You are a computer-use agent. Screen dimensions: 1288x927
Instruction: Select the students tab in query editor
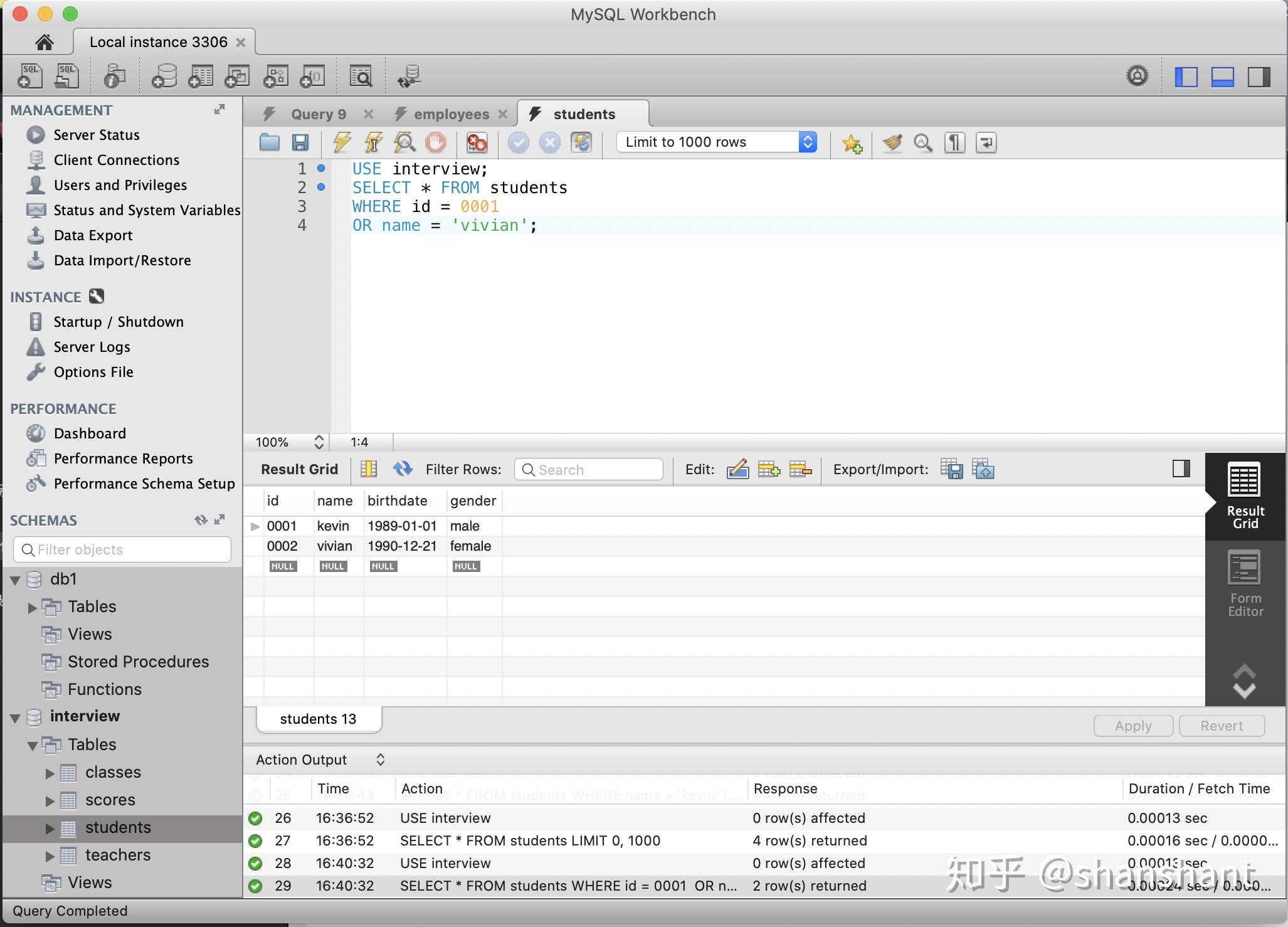584,113
